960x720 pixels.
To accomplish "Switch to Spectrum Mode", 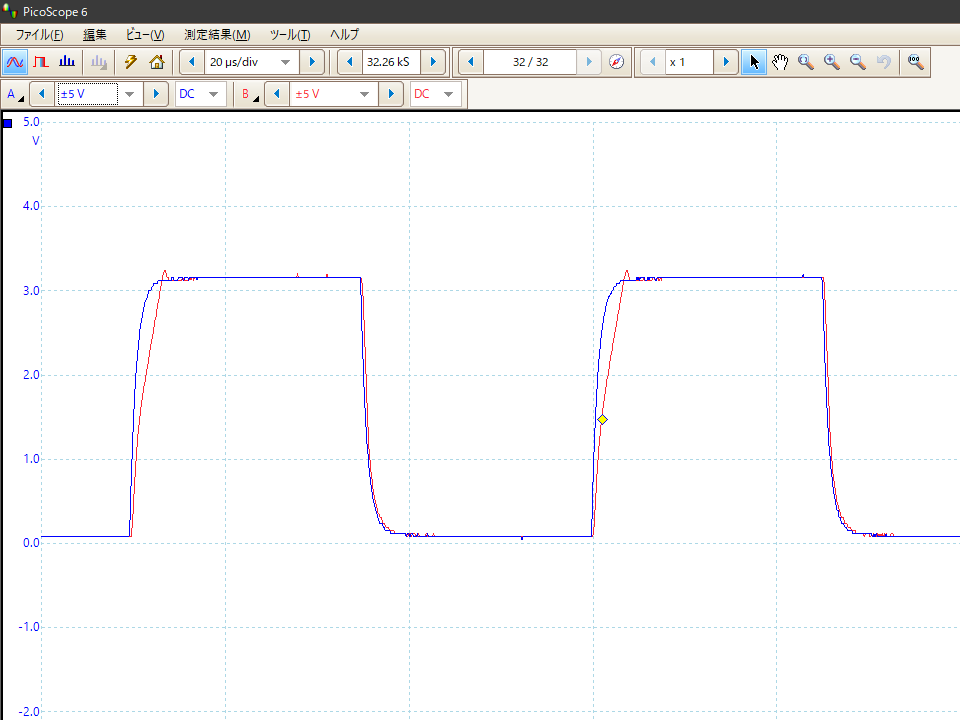I will click(67, 62).
